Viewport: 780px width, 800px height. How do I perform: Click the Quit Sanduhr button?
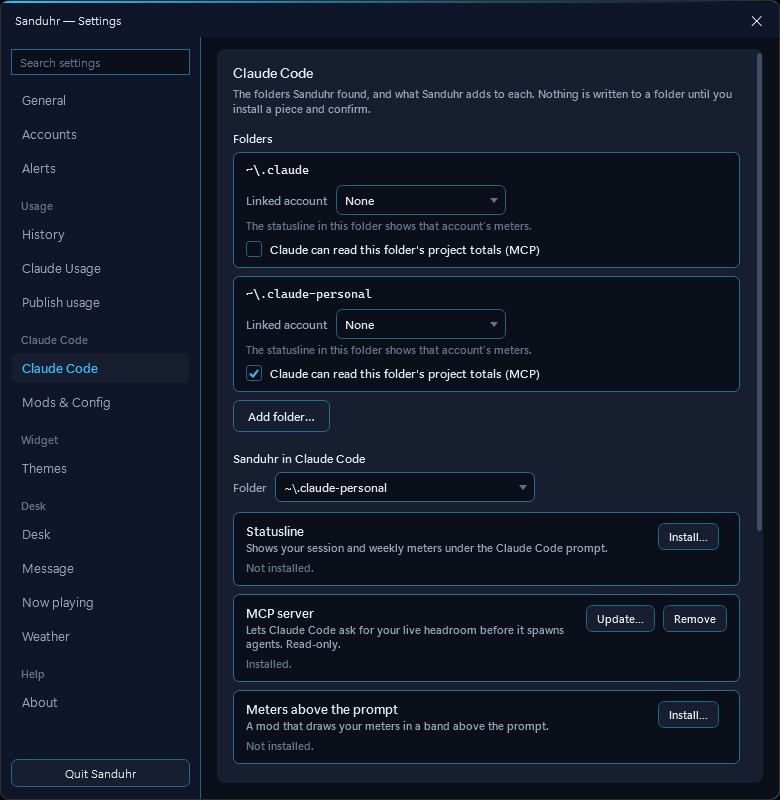pyautogui.click(x=100, y=773)
